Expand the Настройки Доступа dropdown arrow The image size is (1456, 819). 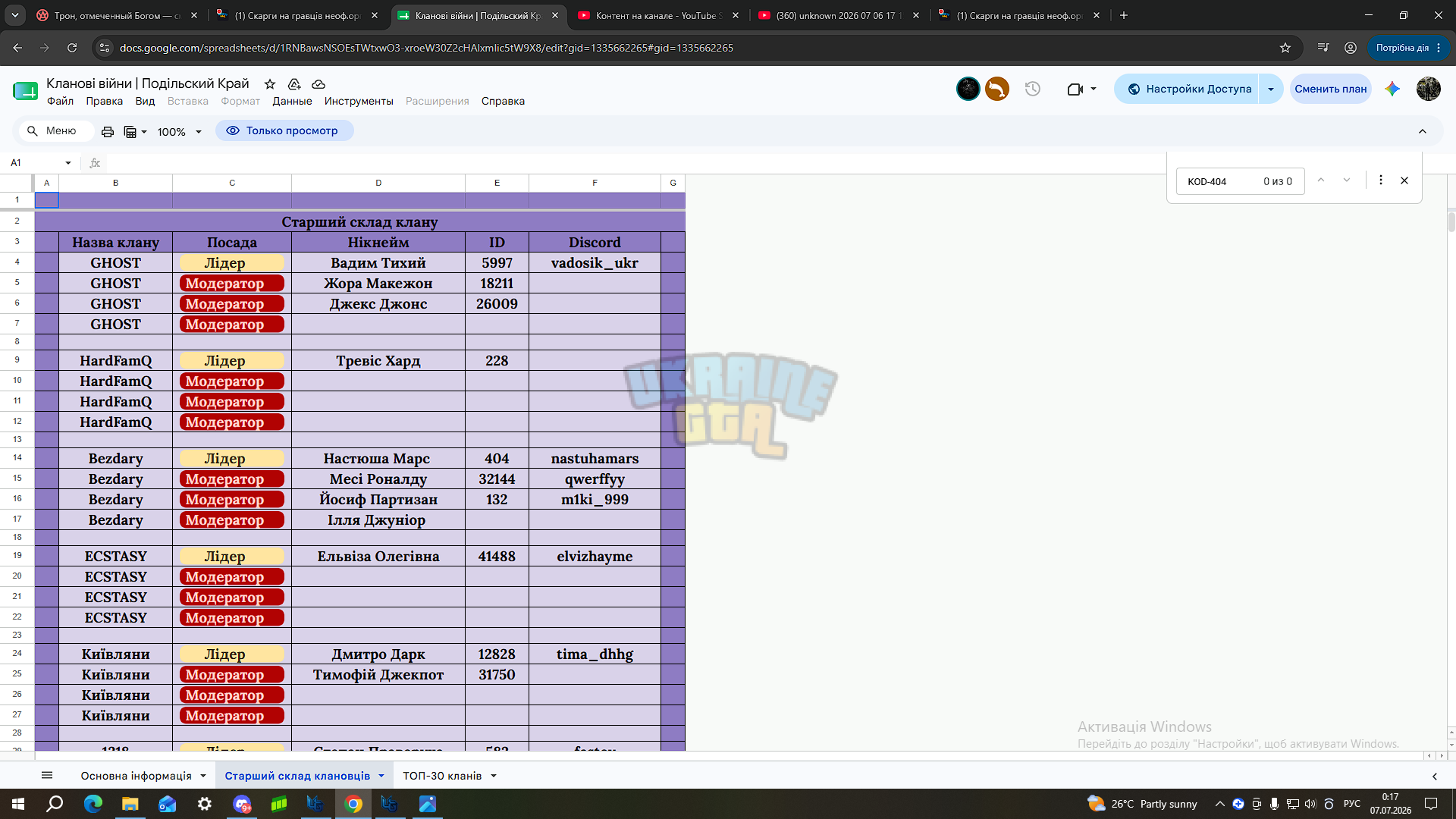[x=1271, y=89]
